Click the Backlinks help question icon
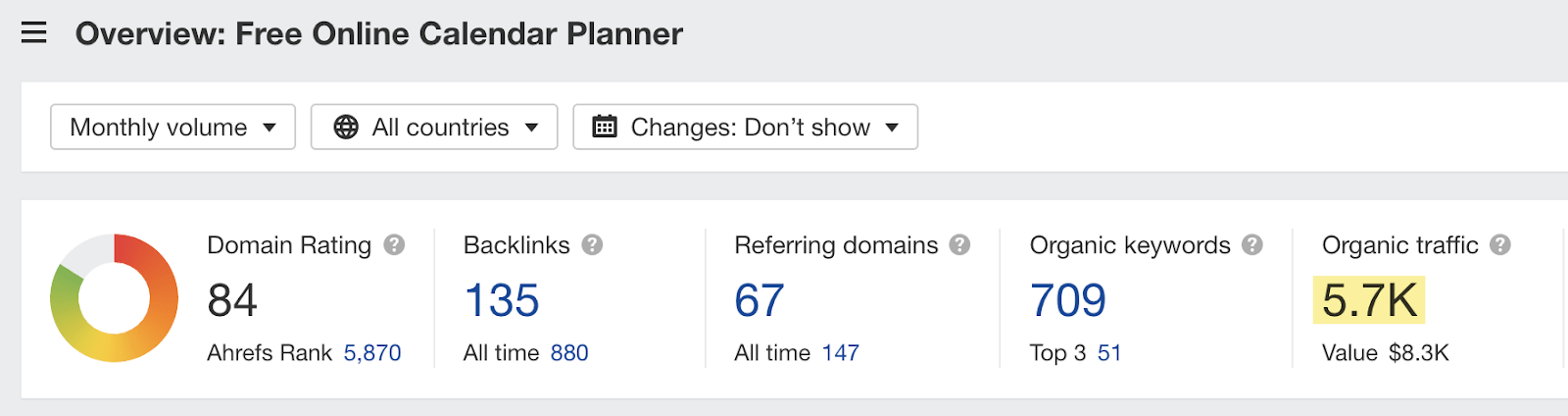The height and width of the screenshot is (416, 1568). pos(592,245)
